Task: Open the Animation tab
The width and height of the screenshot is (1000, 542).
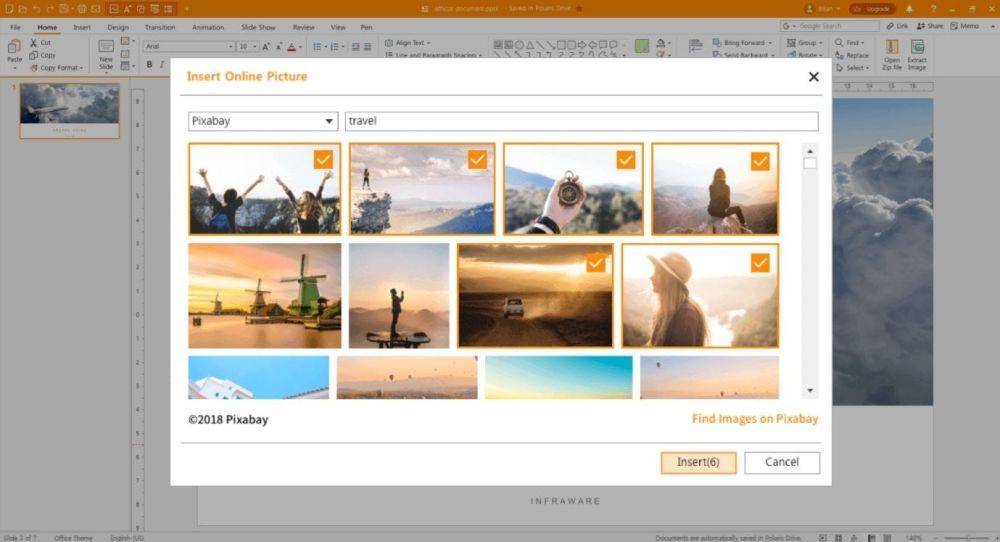Action: tap(208, 27)
